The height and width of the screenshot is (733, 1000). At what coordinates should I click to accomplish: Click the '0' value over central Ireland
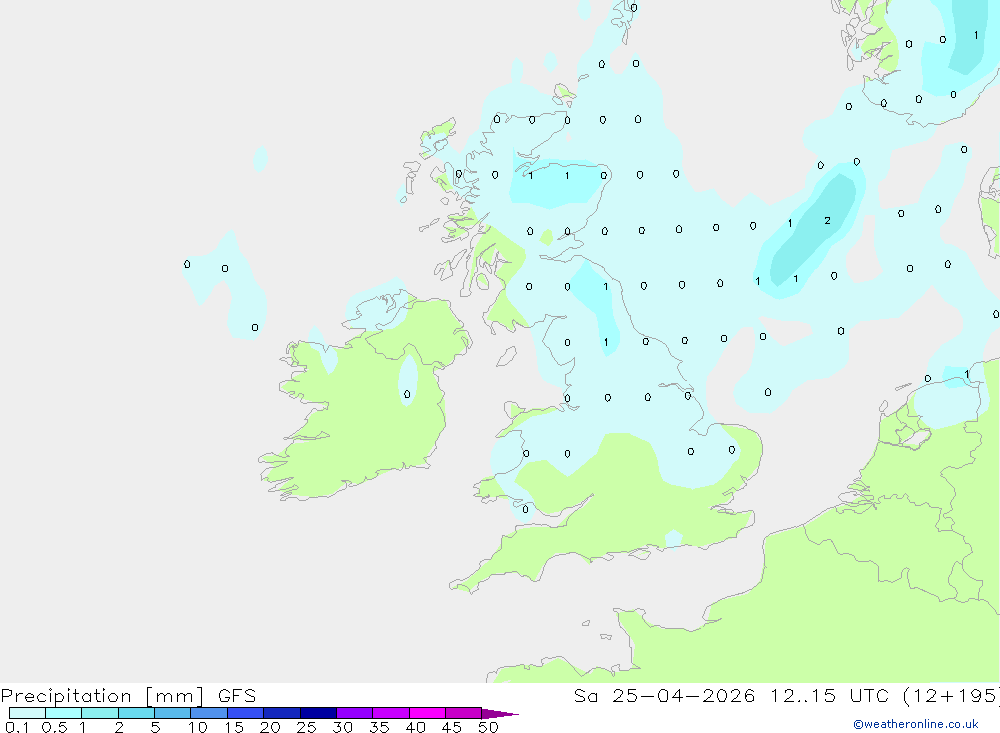[407, 394]
